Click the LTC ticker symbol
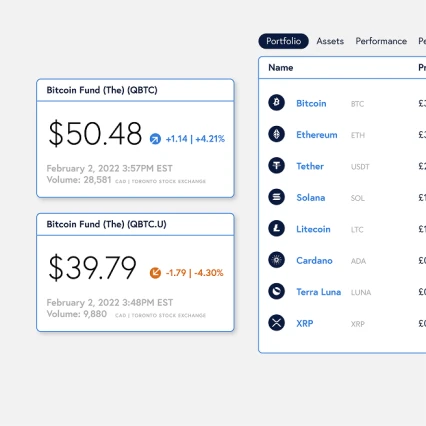Screen dimensions: 426x426 point(357,230)
